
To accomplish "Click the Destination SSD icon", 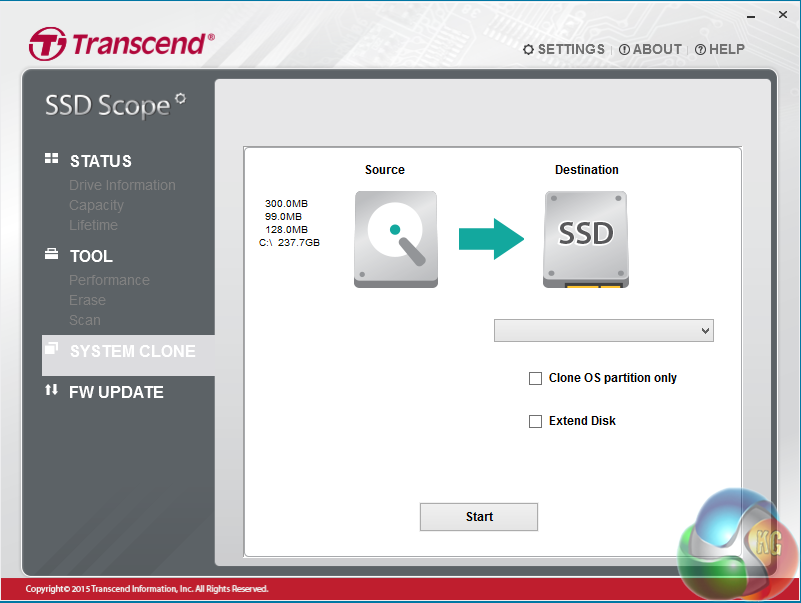I will pyautogui.click(x=586, y=238).
